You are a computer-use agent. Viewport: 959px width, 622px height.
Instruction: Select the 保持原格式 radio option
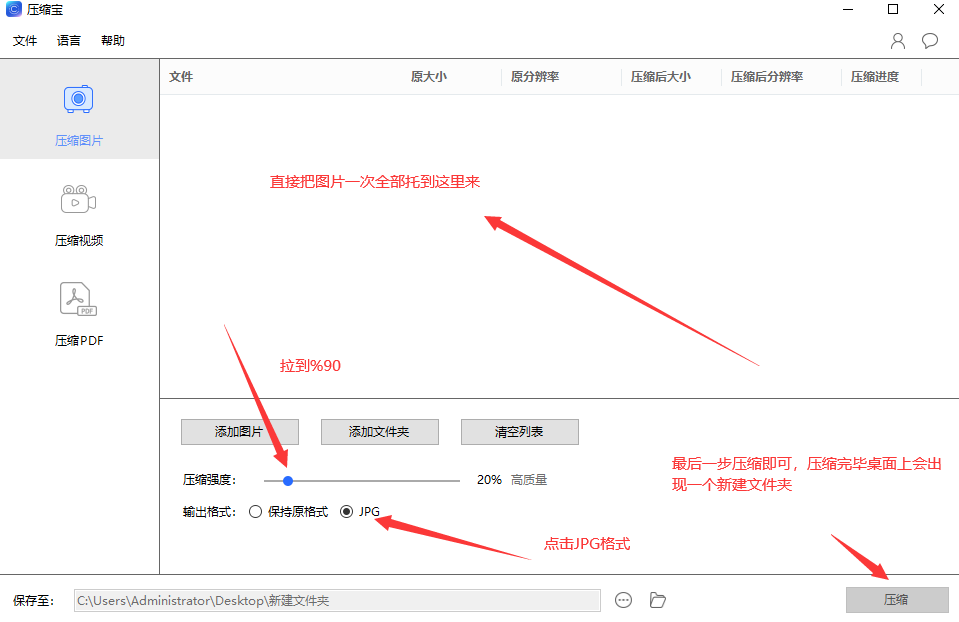pos(256,511)
